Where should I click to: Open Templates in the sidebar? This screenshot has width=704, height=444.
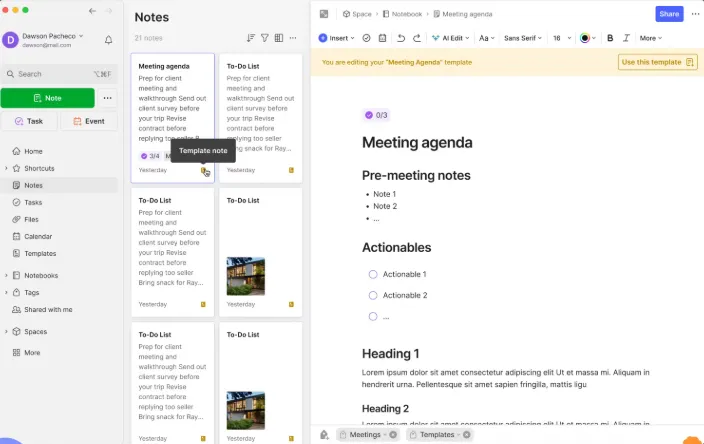[x=40, y=254]
